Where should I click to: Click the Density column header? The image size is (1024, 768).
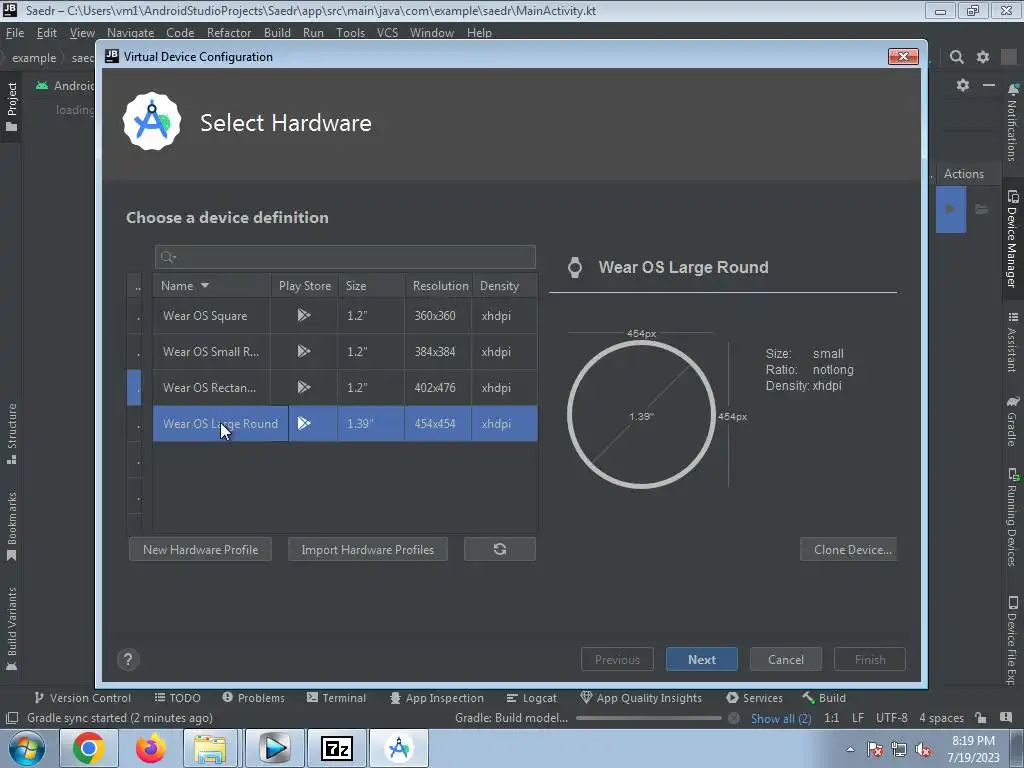[505, 285]
